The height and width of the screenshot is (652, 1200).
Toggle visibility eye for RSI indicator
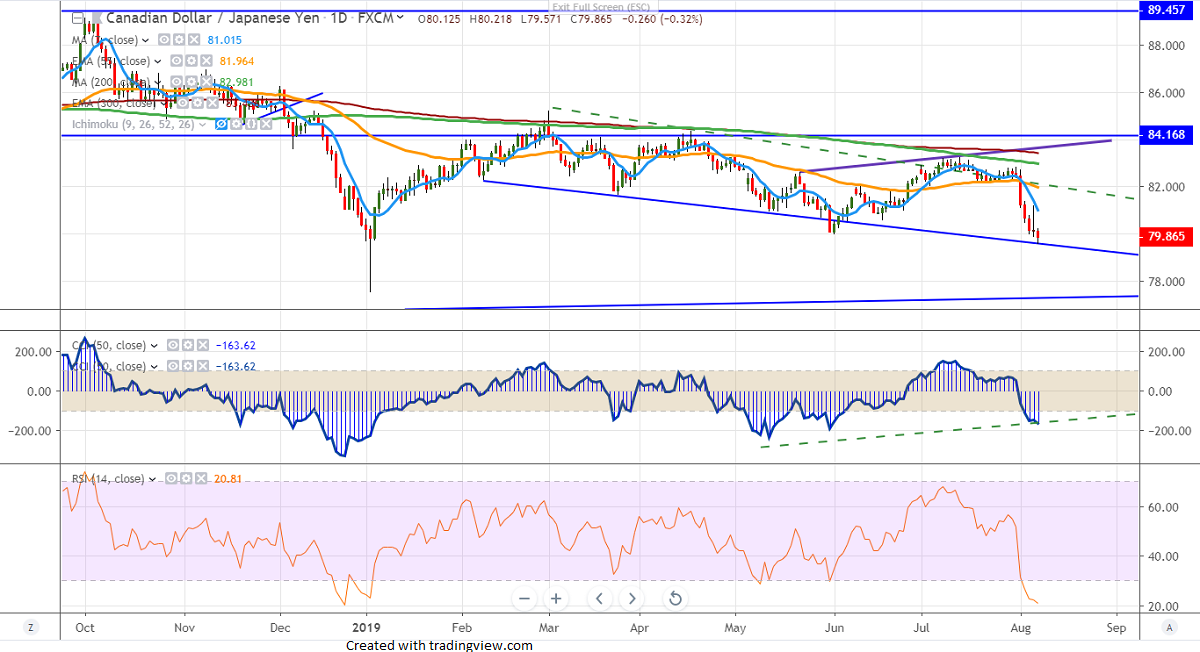(x=171, y=478)
